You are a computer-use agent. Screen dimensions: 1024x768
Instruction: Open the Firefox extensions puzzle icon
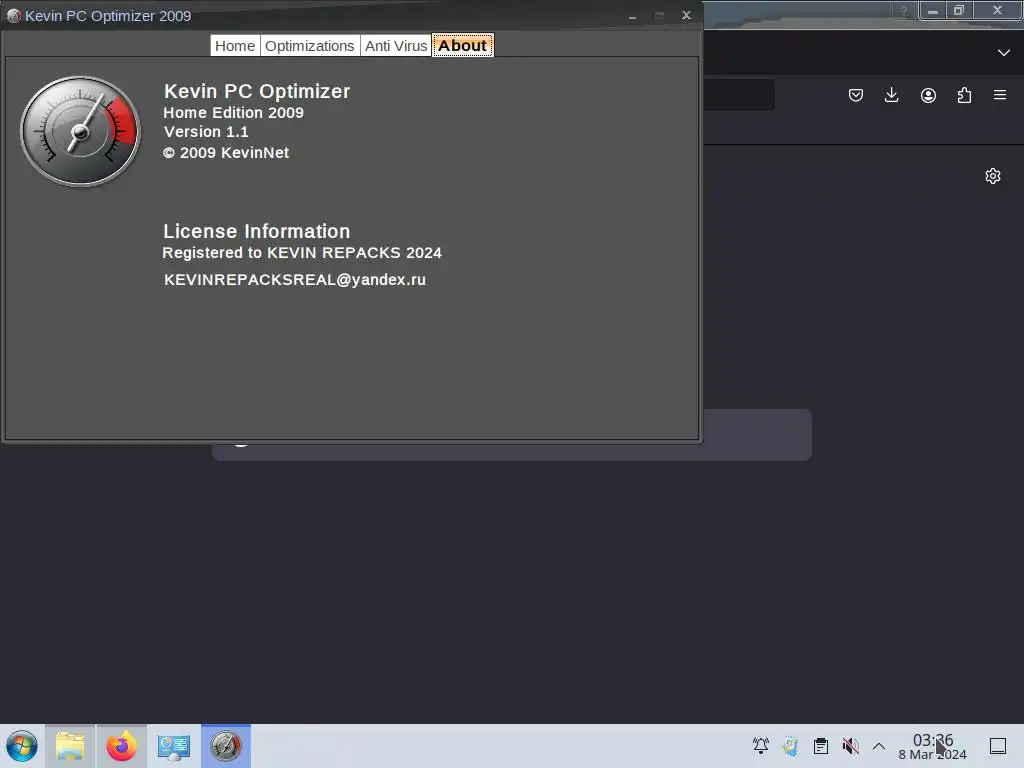(964, 95)
